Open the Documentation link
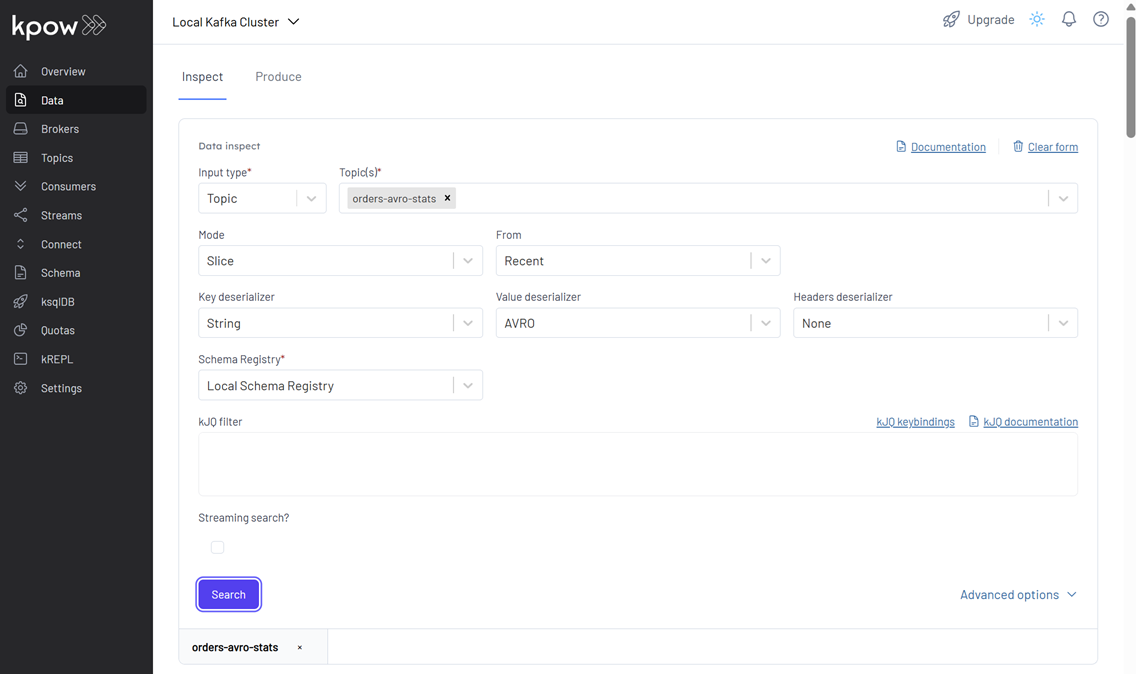Image resolution: width=1136 pixels, height=674 pixels. pyautogui.click(x=948, y=147)
